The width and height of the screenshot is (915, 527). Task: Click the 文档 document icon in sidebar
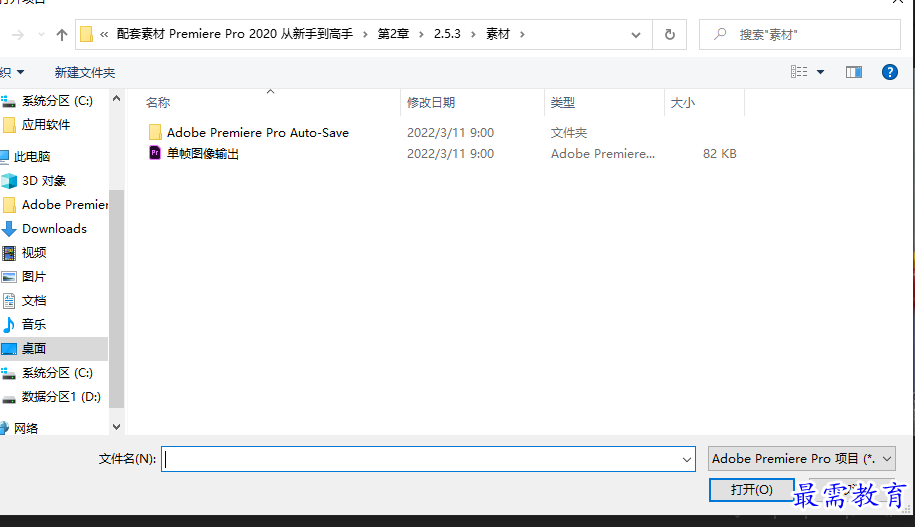click(9, 301)
